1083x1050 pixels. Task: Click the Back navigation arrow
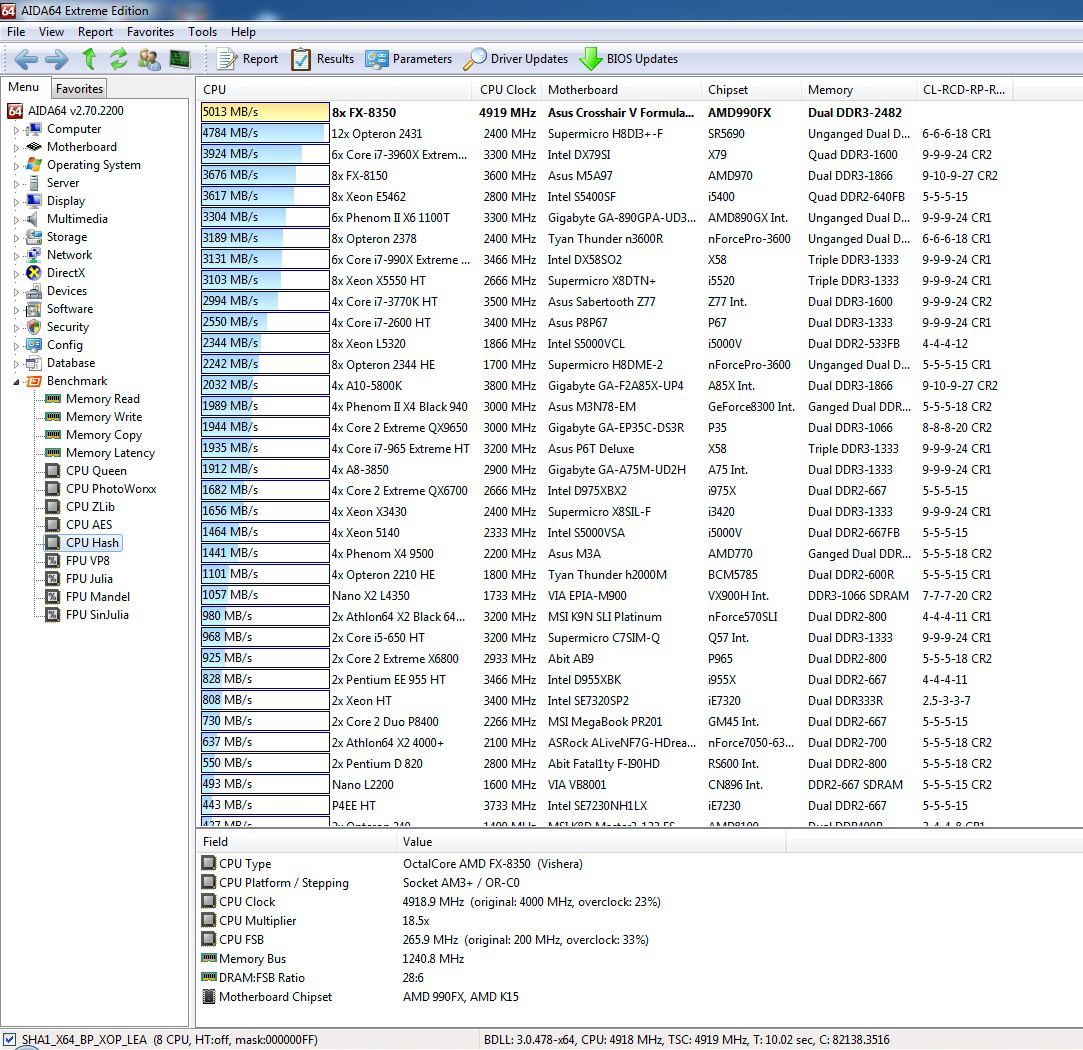pos(26,59)
